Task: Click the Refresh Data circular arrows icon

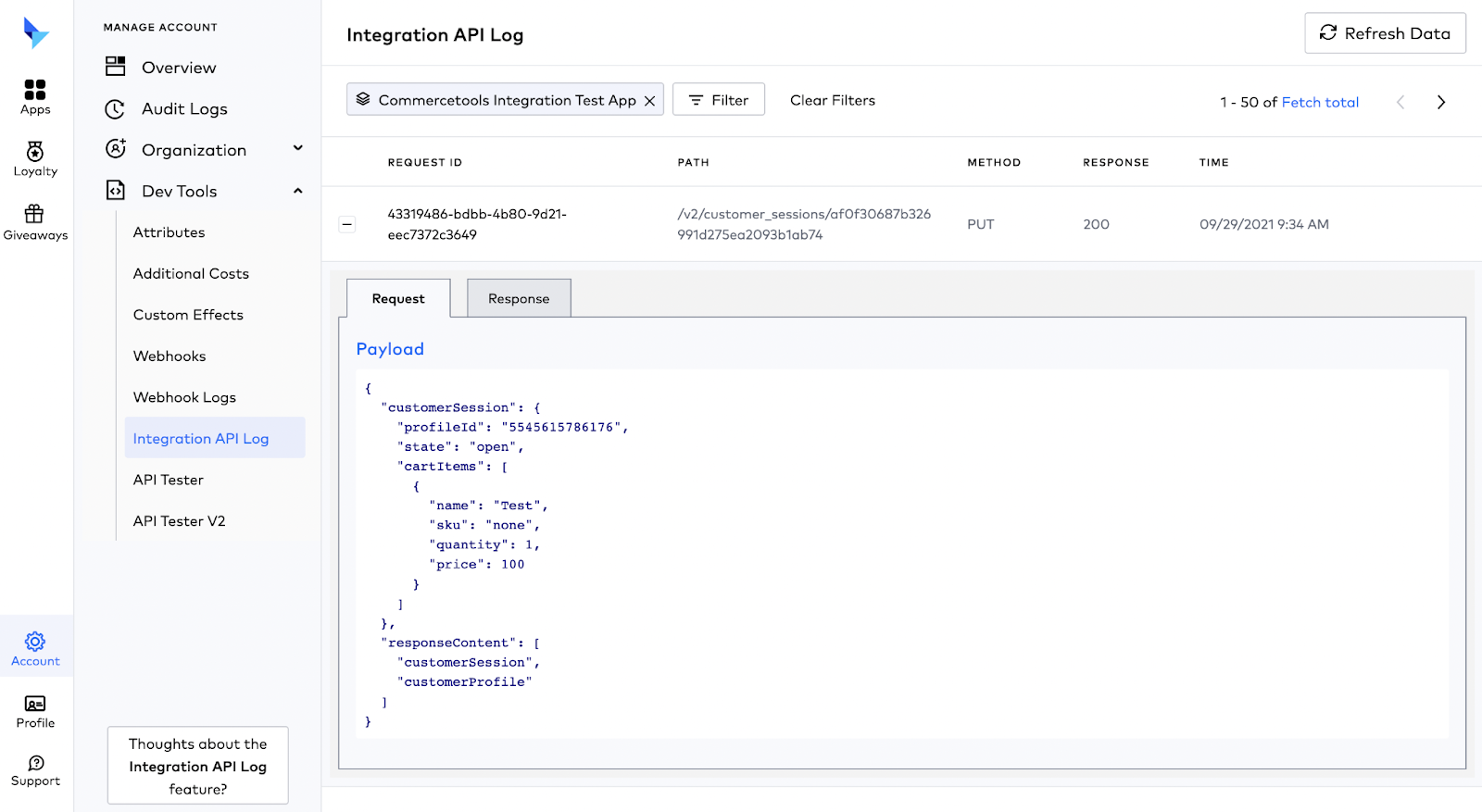Action: [1328, 32]
